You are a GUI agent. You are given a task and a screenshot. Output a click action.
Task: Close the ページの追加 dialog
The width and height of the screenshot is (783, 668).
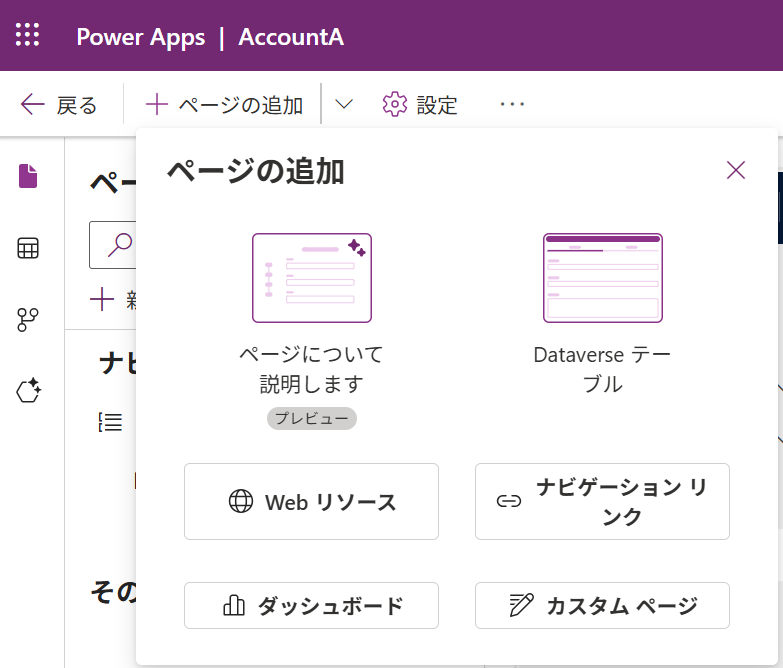pos(736,170)
